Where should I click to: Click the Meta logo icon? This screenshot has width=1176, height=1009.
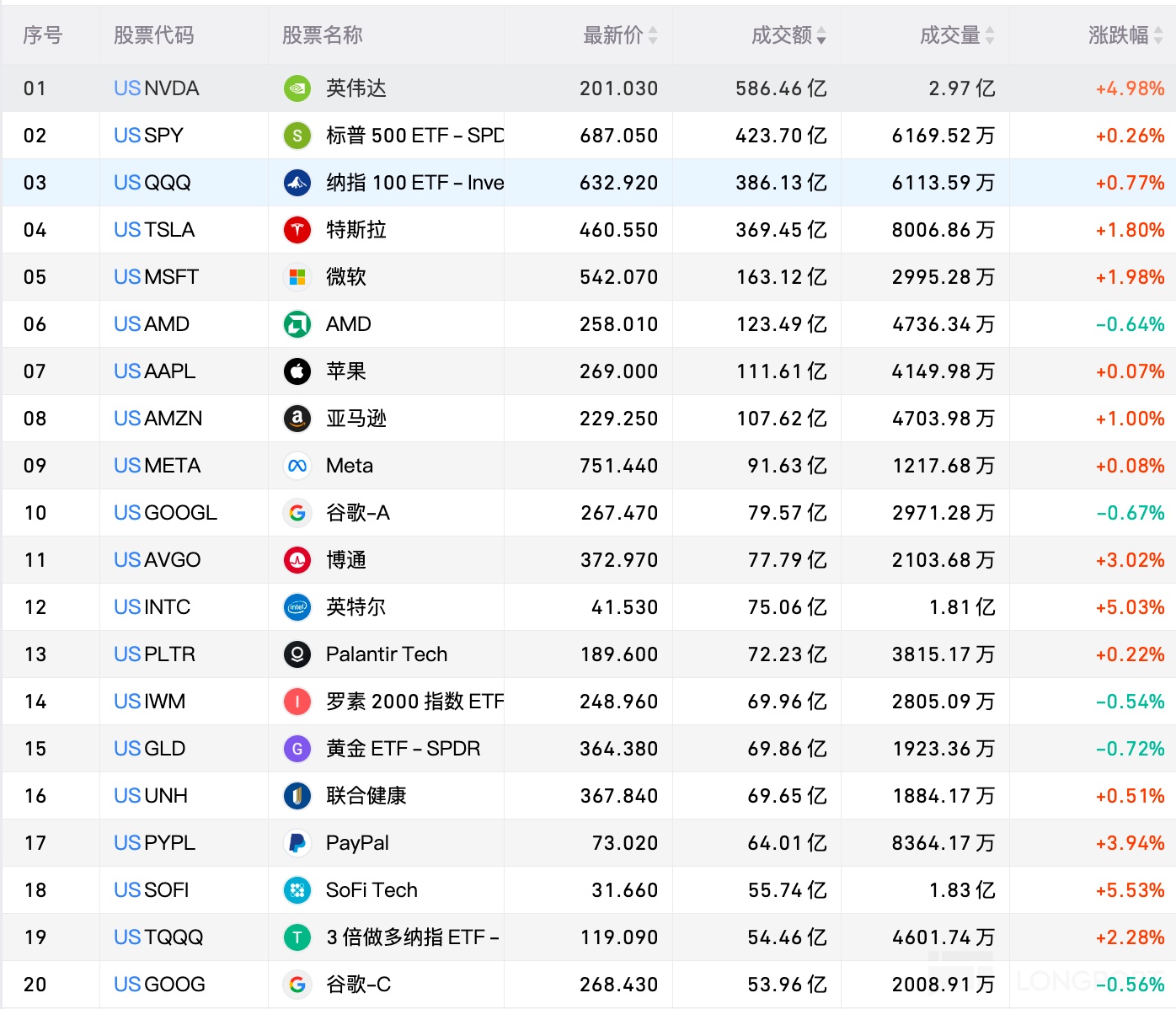pyautogui.click(x=297, y=466)
